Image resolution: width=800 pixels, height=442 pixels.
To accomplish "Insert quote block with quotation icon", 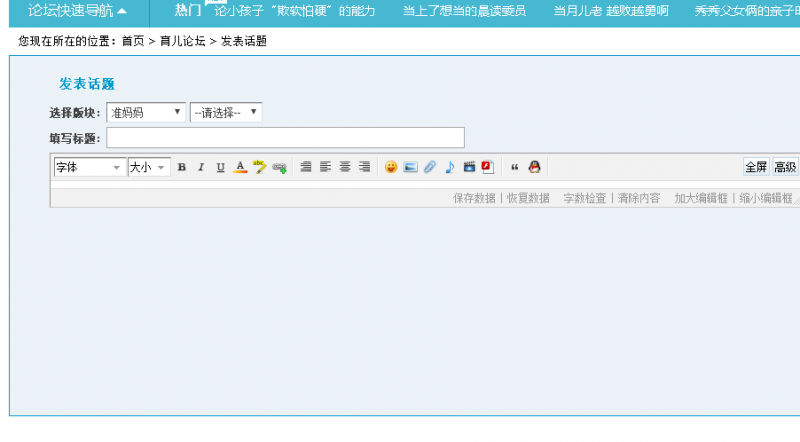I will click(515, 167).
